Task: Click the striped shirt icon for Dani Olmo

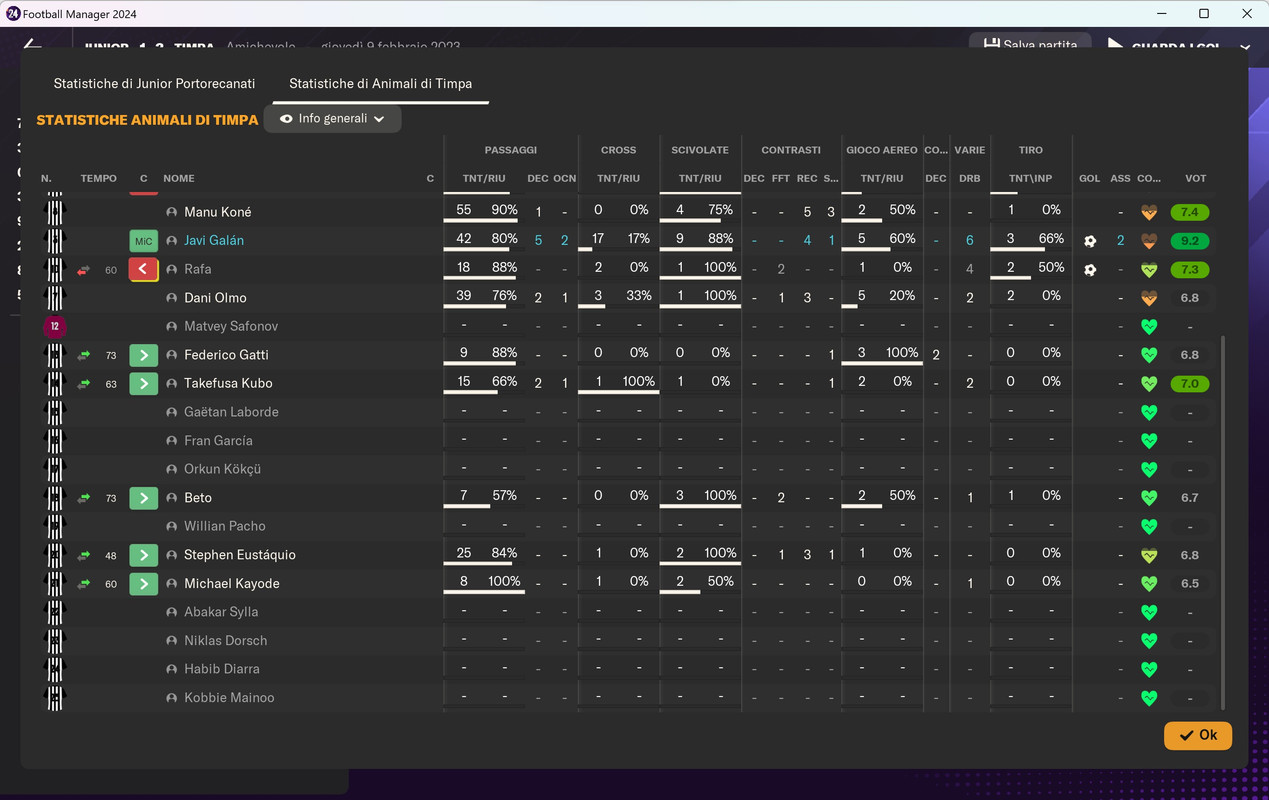Action: pyautogui.click(x=55, y=298)
